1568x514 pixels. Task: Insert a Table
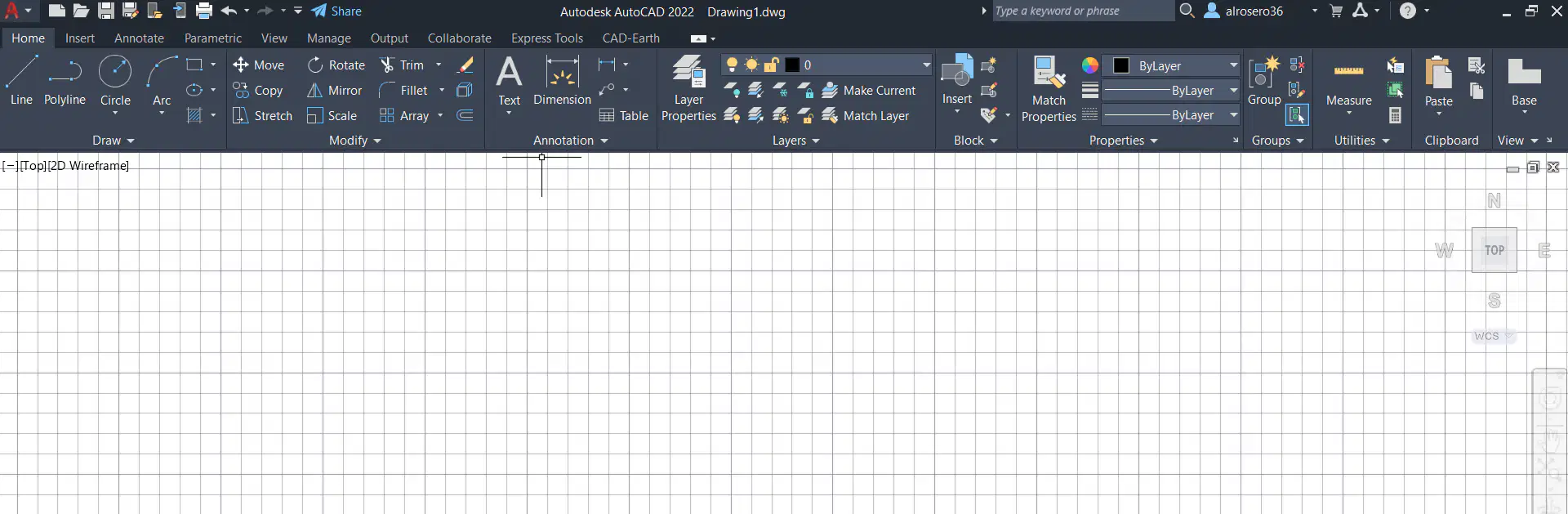[623, 115]
